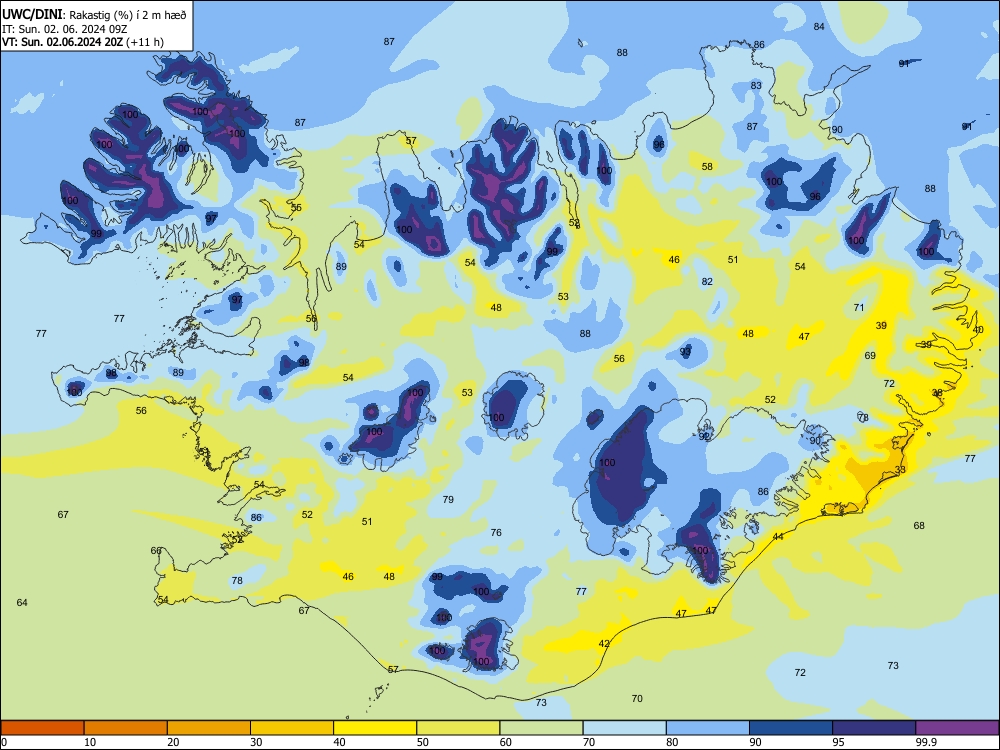
Task: Click the humidity value '93' on map
Action: tap(685, 351)
